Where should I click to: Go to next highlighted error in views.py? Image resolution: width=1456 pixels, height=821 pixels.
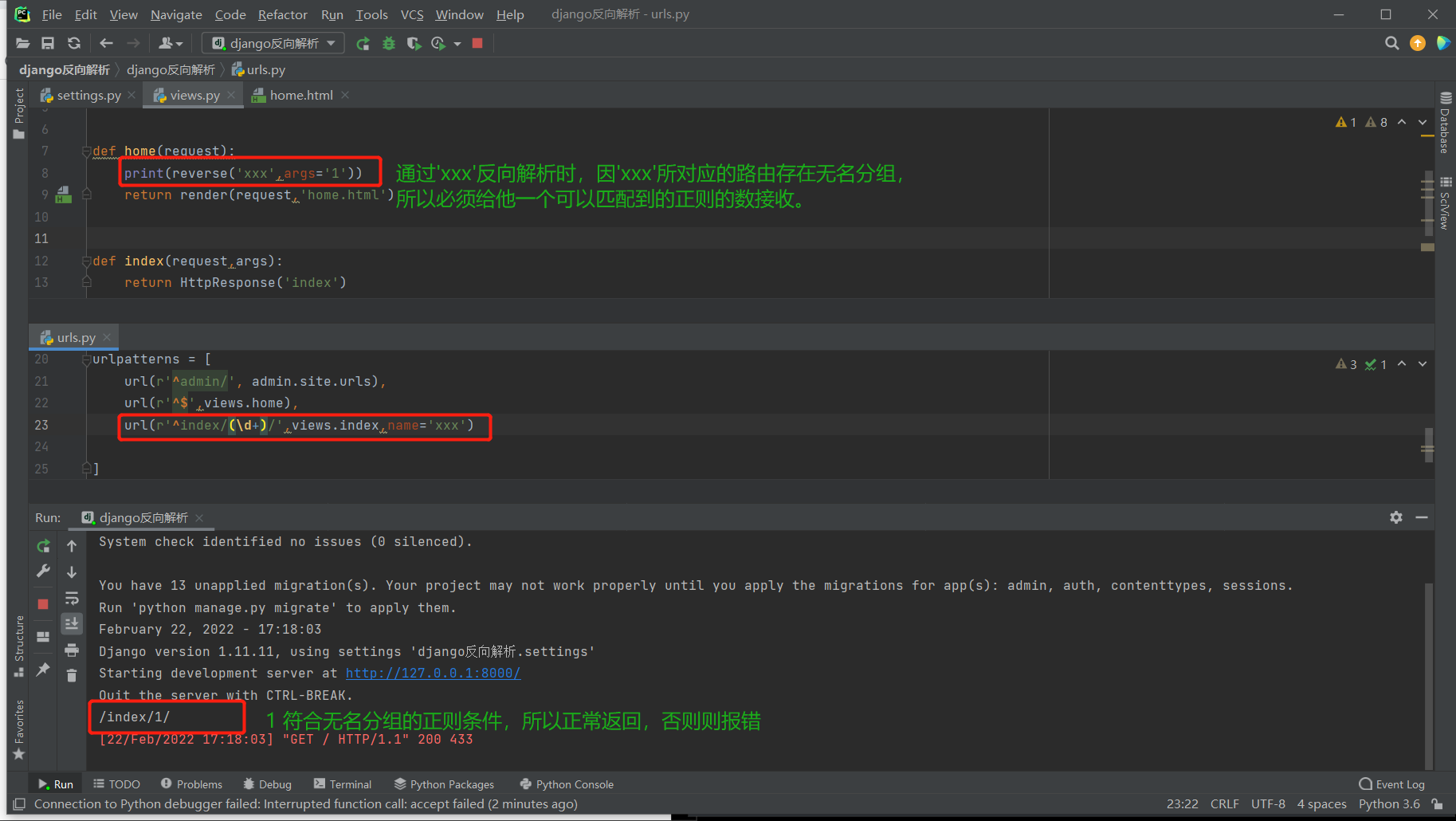pyautogui.click(x=1423, y=122)
